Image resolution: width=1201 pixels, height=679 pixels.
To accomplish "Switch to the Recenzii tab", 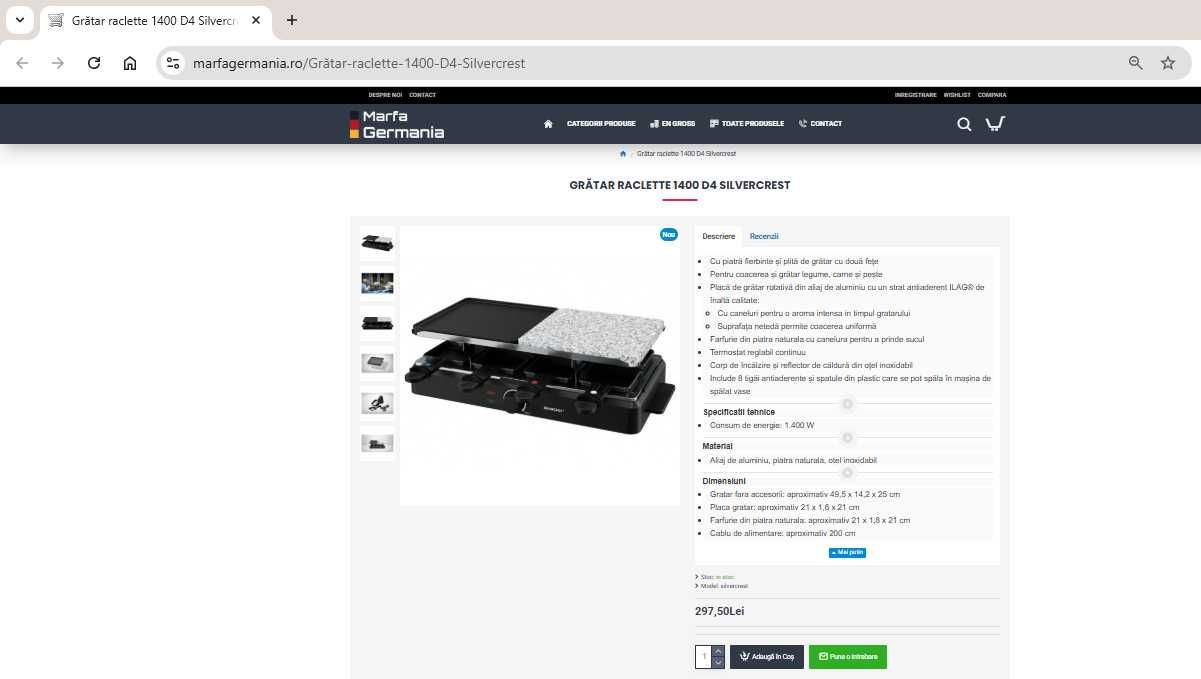I will [764, 236].
